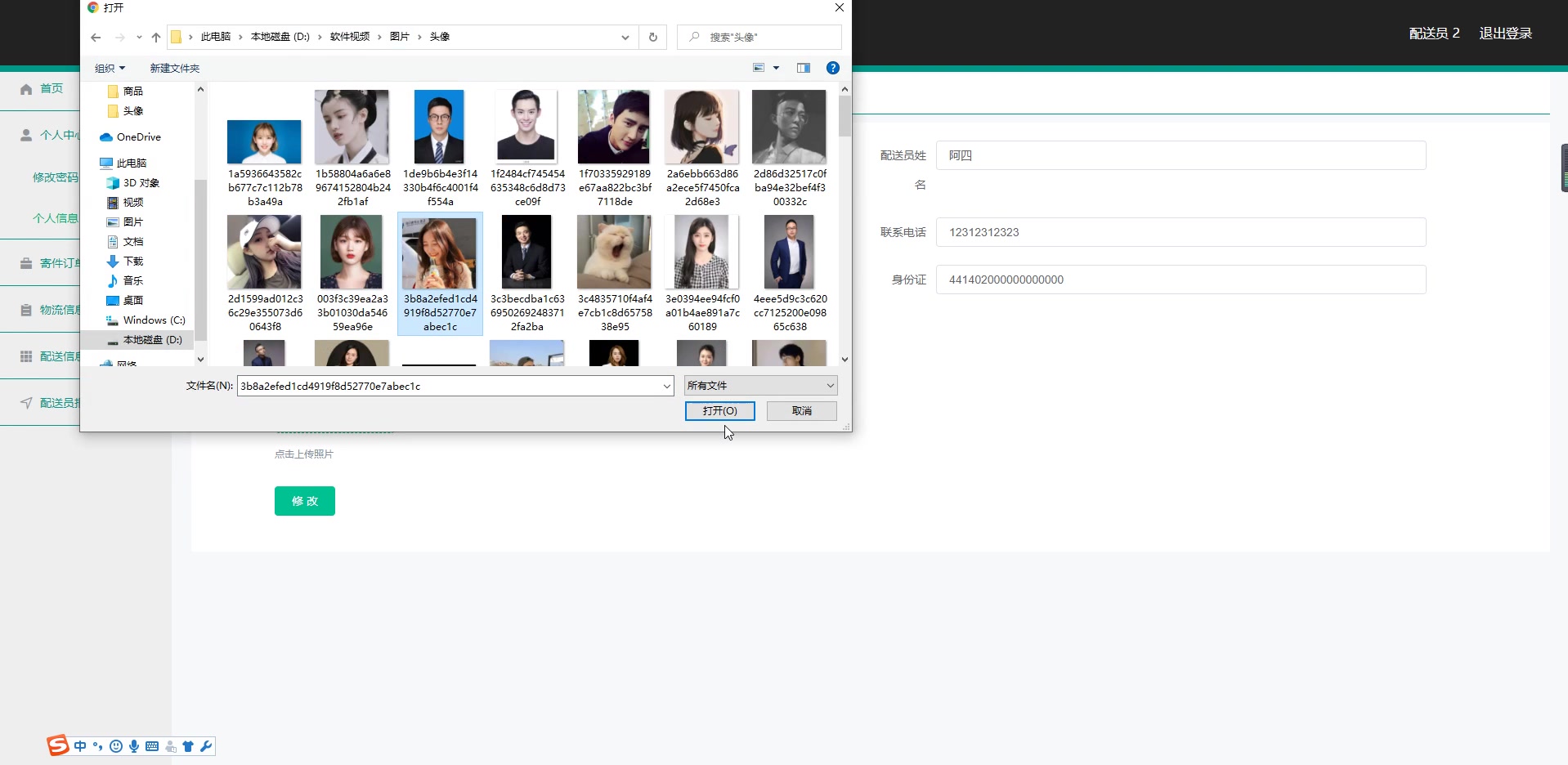Toggle the preview pane in the dialog
This screenshot has height=765, width=1568.
click(804, 68)
